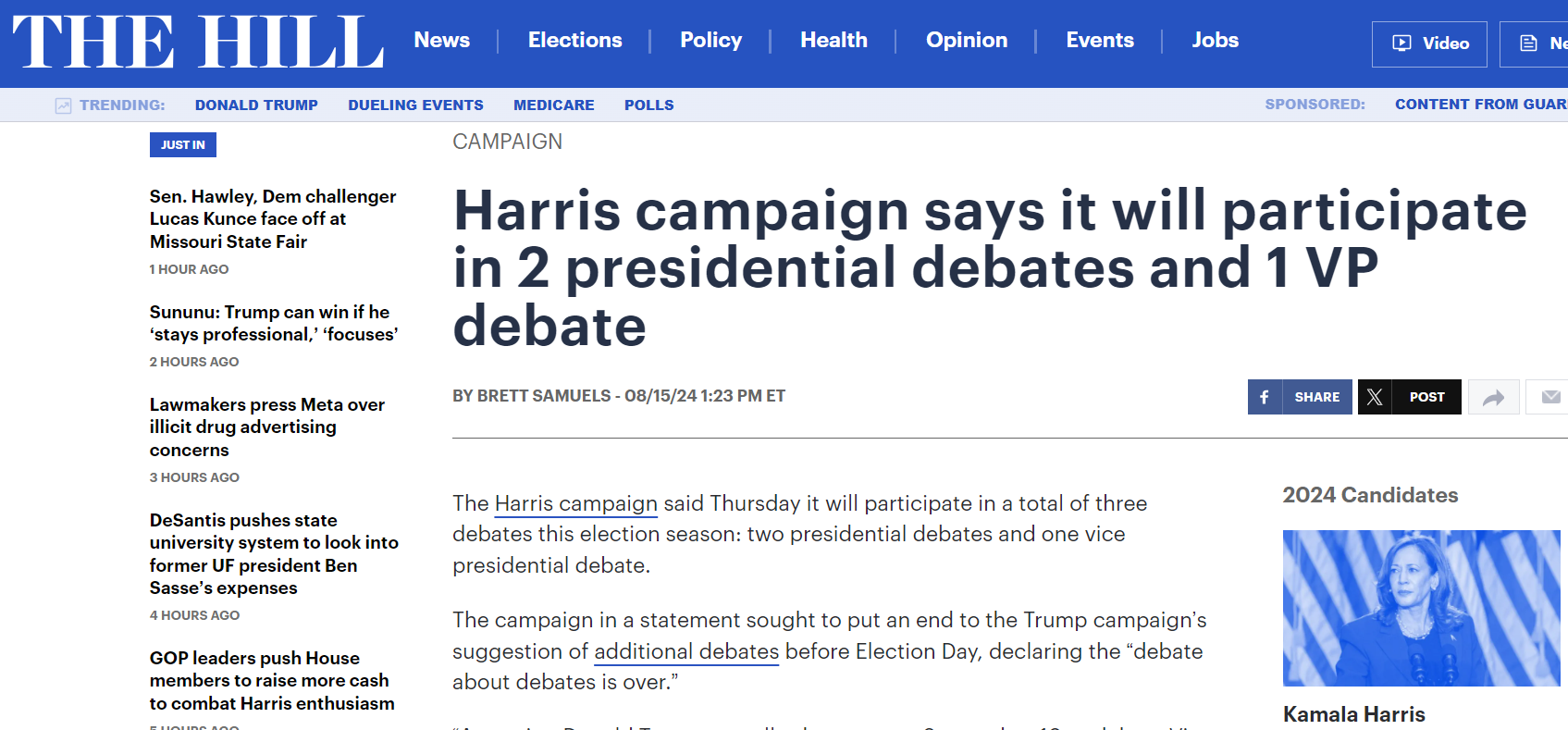Open the Opinion menu item

tap(966, 40)
